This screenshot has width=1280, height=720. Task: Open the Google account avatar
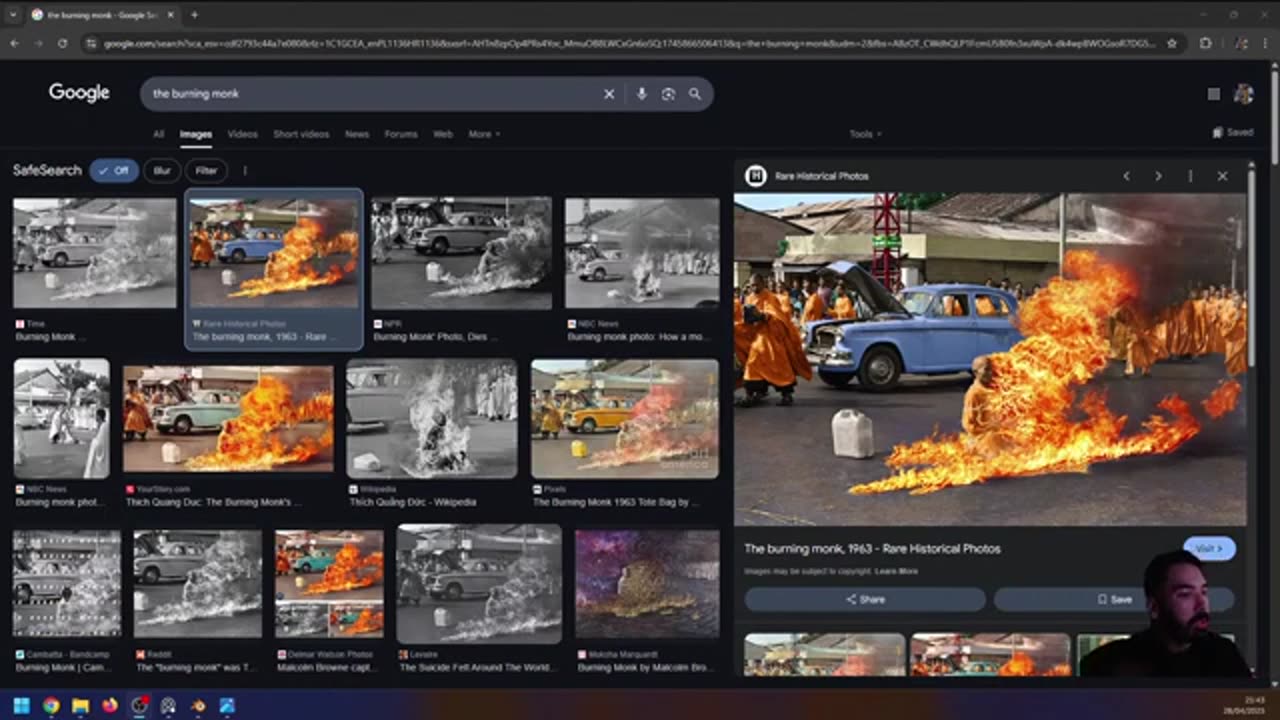(1244, 94)
